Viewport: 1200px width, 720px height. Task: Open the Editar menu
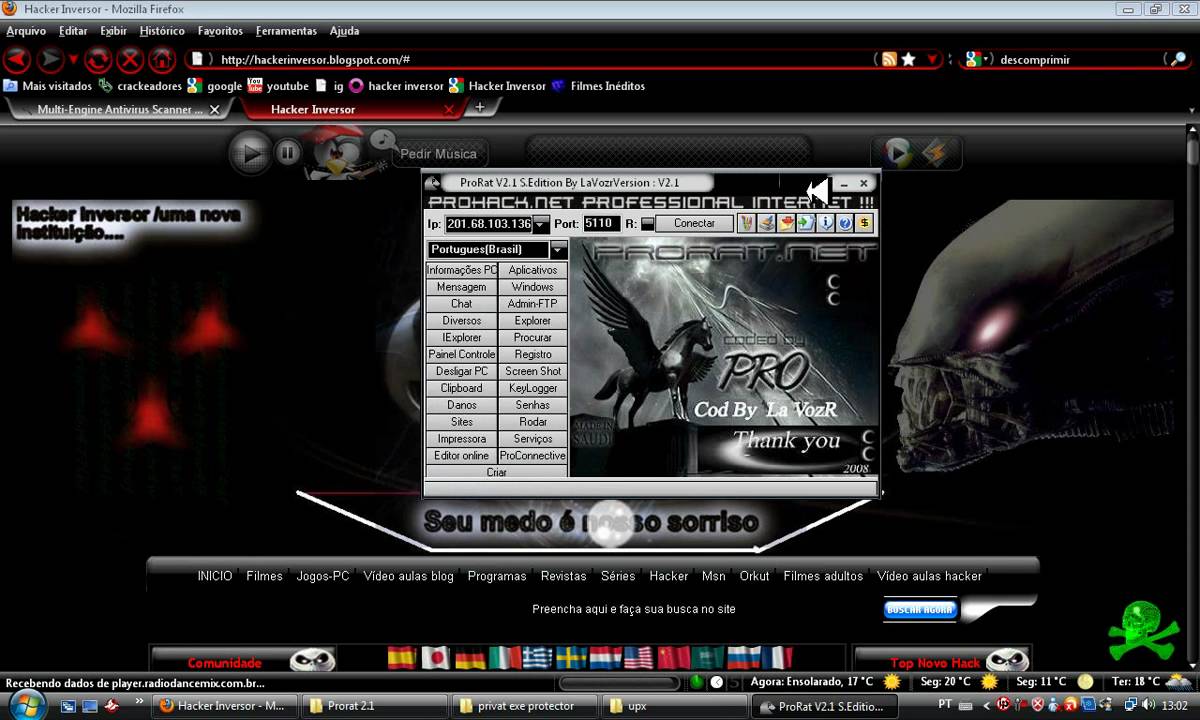[x=73, y=31]
